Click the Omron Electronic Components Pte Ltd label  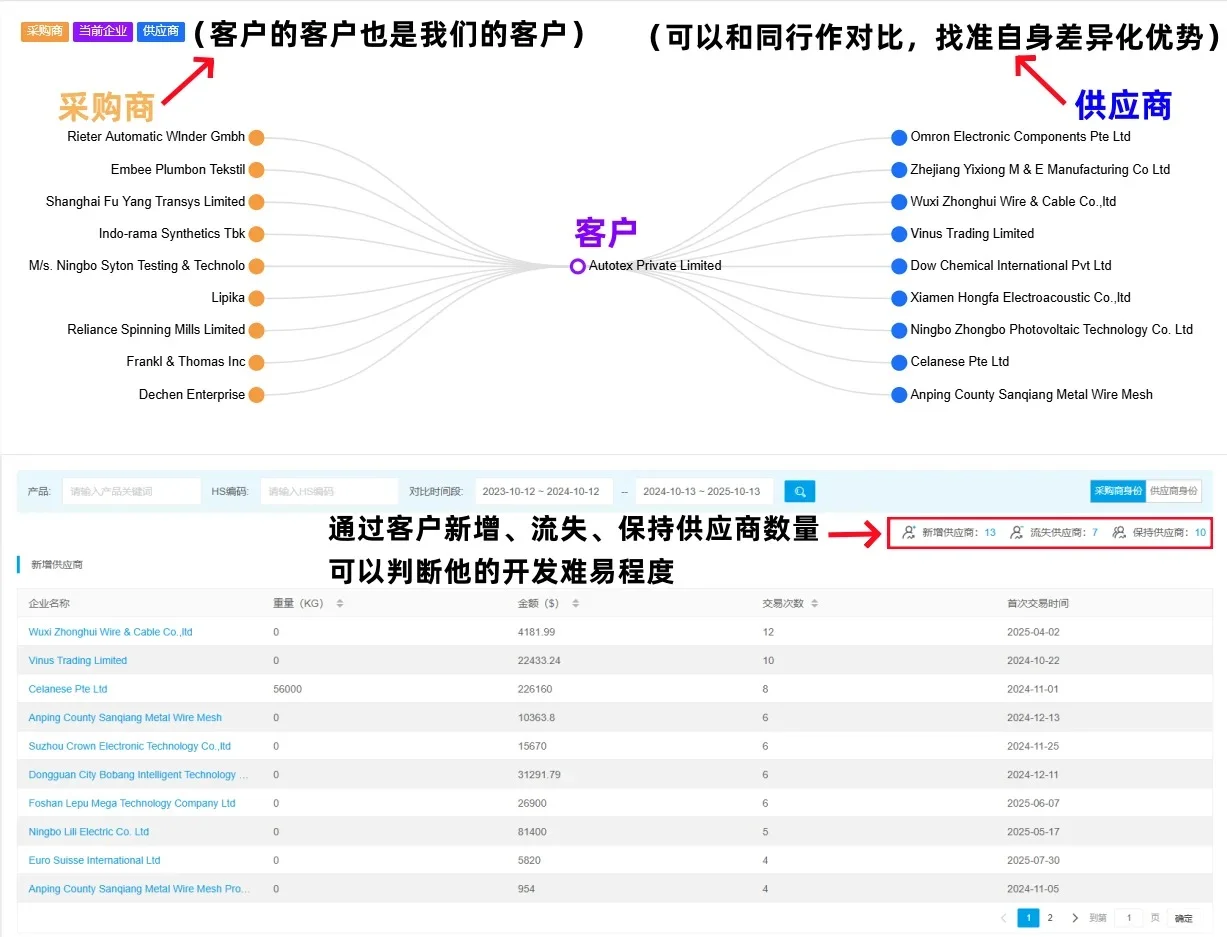[1020, 137]
